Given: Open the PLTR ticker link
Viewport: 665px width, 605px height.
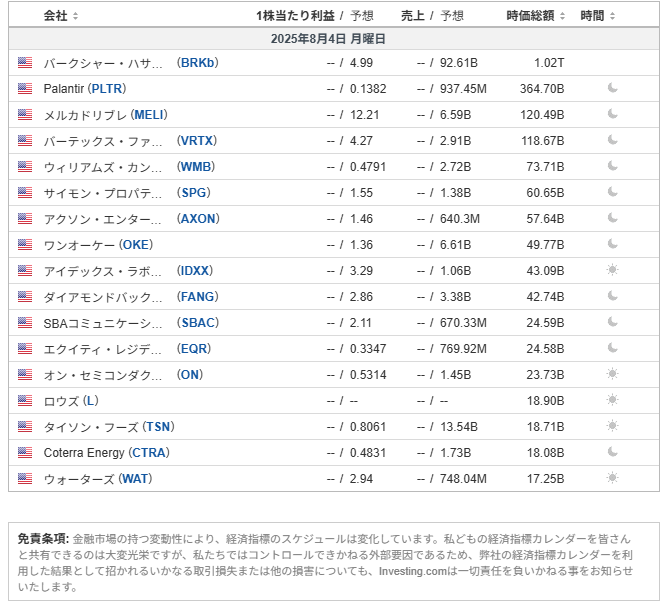Looking at the screenshot, I should click(107, 89).
